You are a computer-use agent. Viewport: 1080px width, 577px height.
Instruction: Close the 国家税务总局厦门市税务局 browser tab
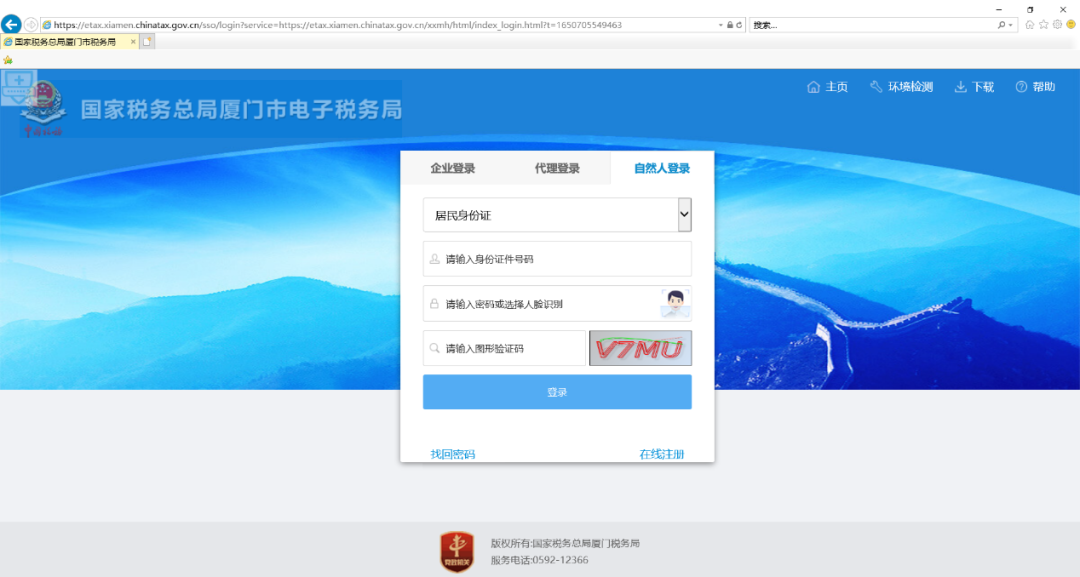point(133,42)
